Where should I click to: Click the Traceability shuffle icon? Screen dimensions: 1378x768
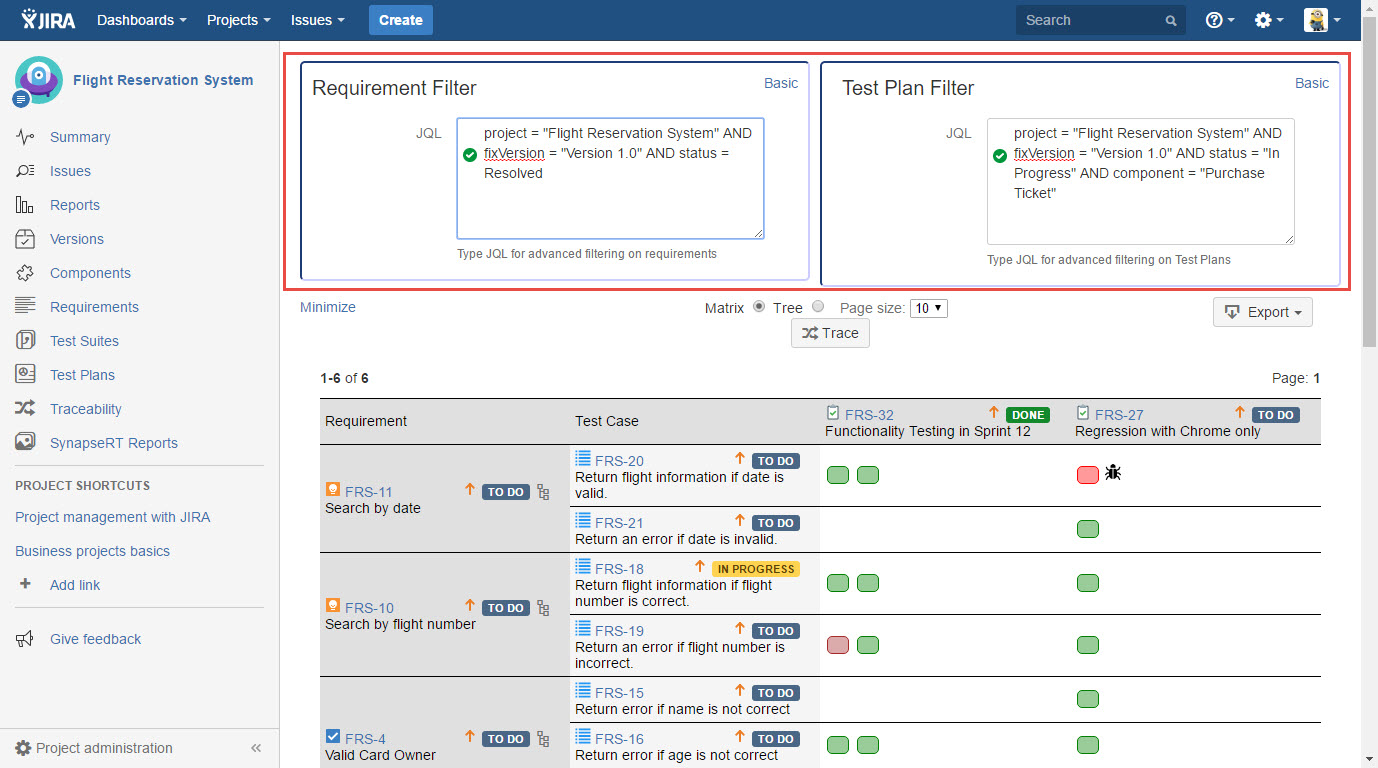coord(25,408)
